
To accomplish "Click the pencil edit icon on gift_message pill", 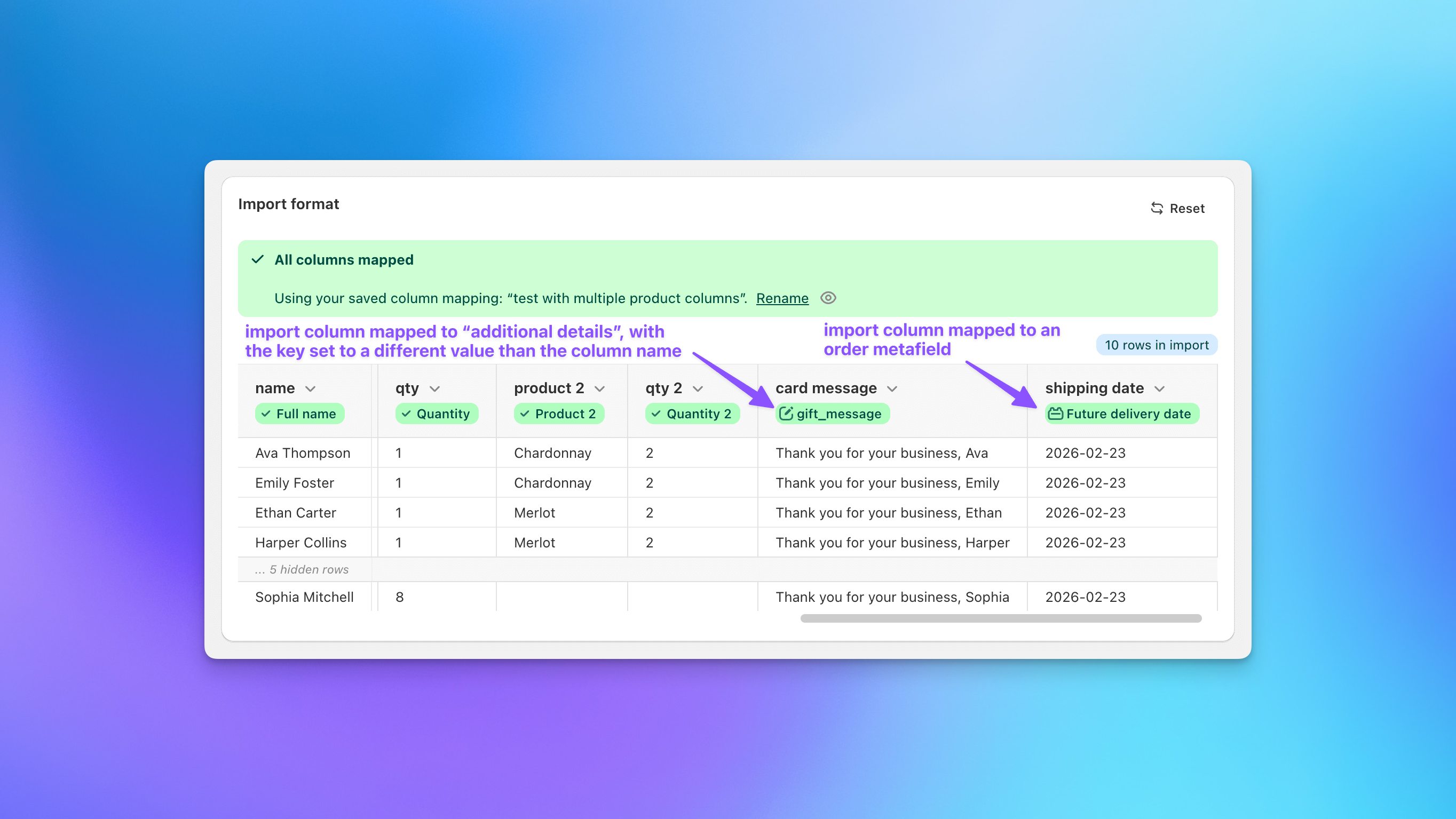I will (x=786, y=413).
